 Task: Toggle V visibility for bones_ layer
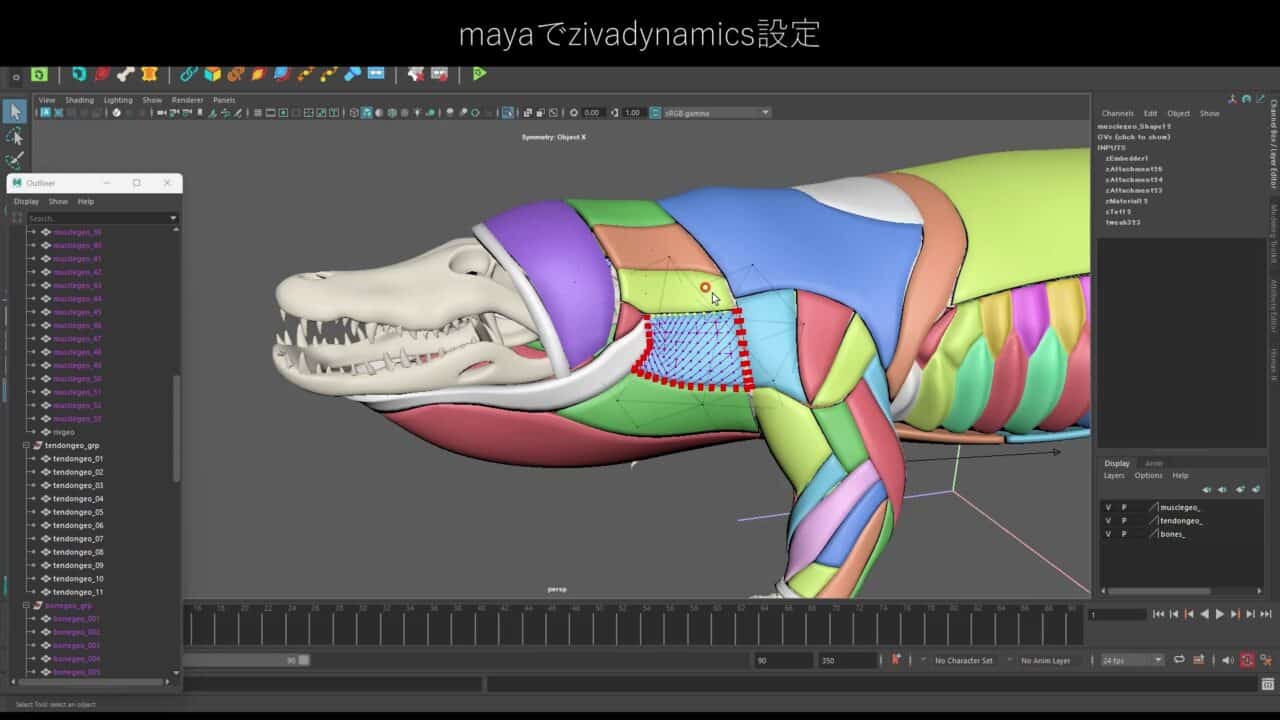(1108, 534)
